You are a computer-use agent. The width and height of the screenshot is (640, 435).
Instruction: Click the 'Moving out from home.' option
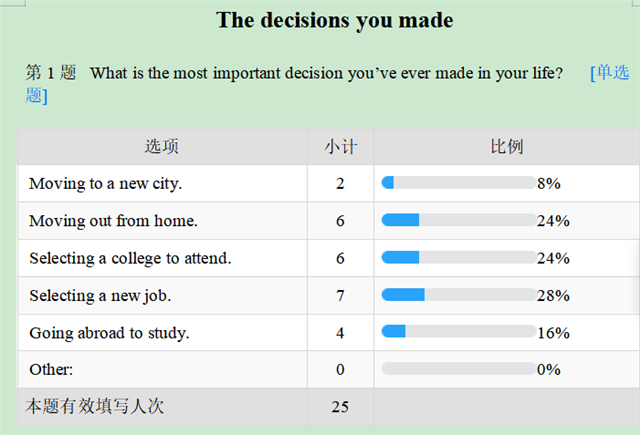tap(113, 221)
